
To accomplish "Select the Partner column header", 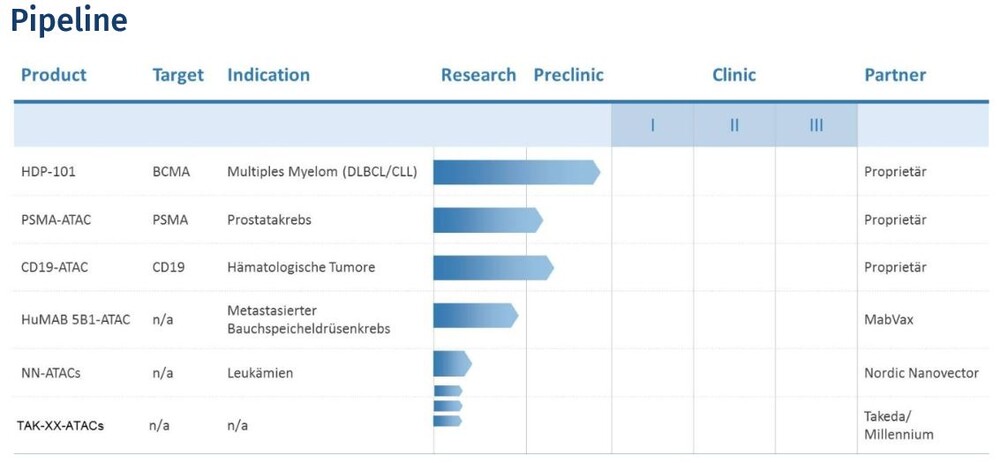I will (895, 75).
